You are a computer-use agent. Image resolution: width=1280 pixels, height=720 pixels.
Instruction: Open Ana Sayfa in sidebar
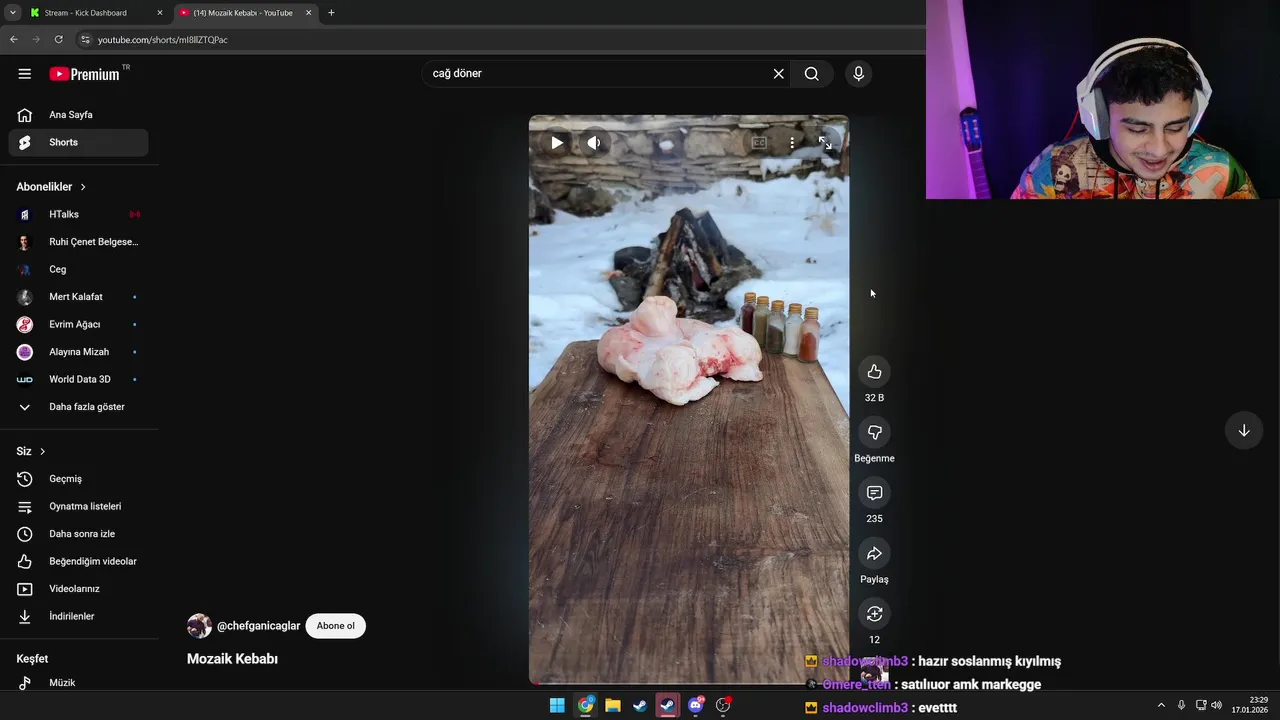[x=78, y=115]
